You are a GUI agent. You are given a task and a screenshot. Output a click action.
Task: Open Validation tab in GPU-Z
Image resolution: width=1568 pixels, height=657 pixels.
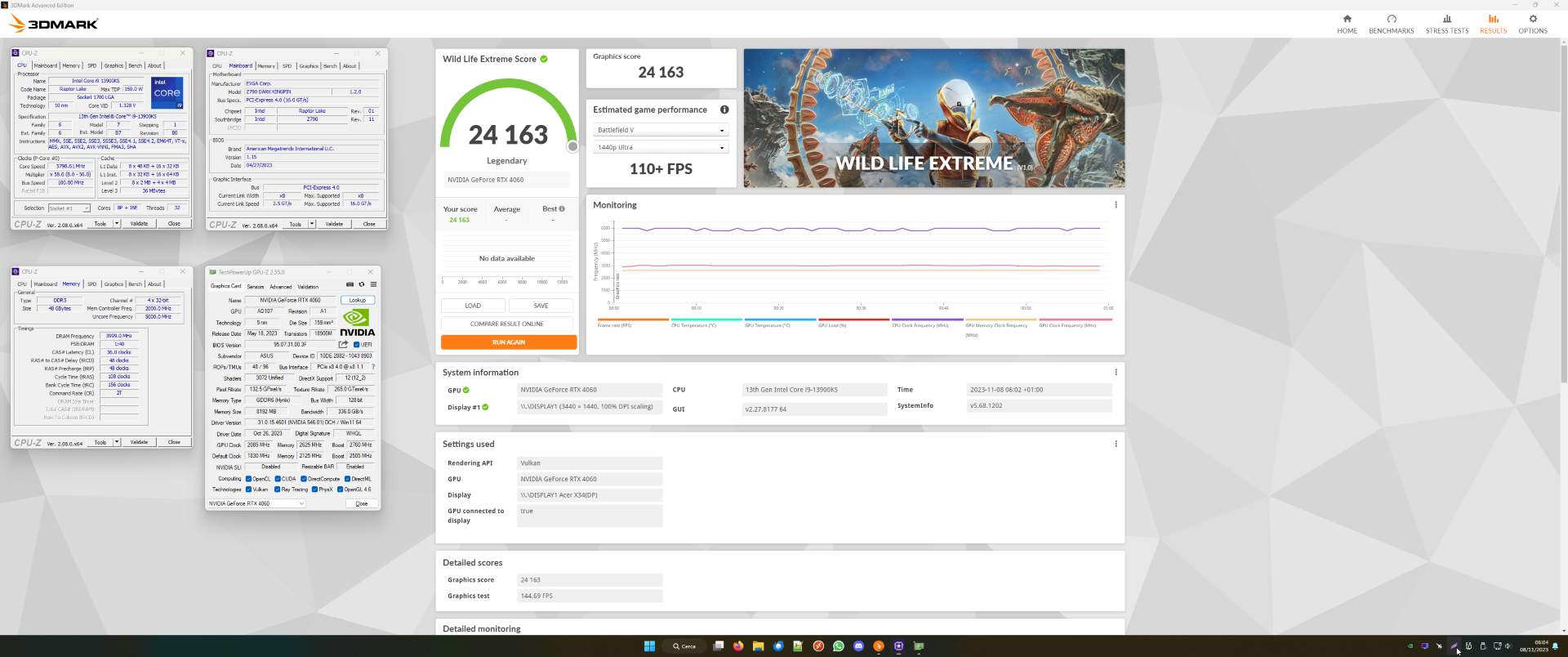[x=308, y=287]
